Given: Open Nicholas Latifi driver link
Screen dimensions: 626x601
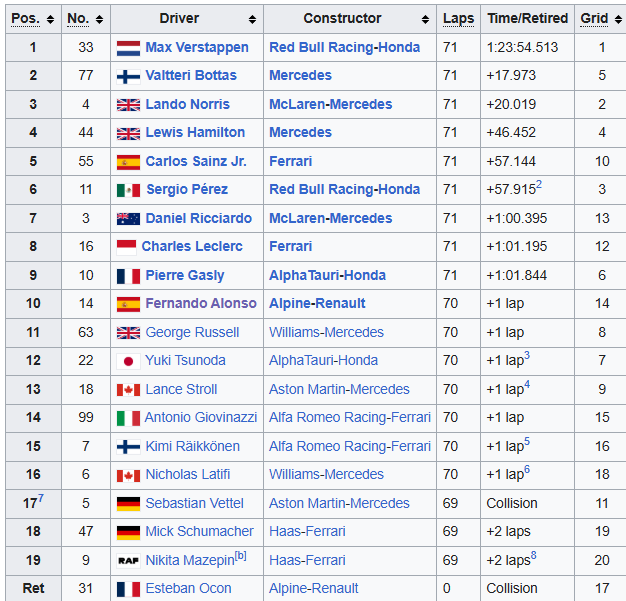Looking at the screenshot, I should (x=188, y=474).
